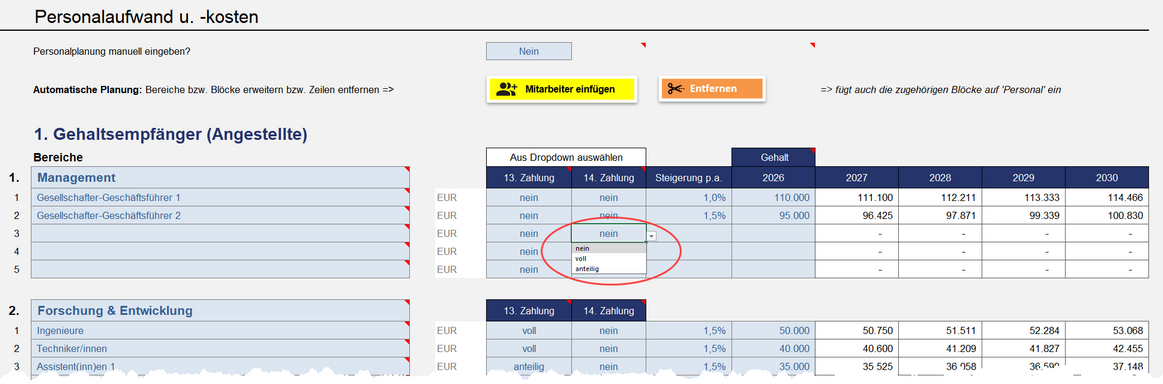Screen dimensions: 1163x384
Task: Select 'anteilig' cell for Assistent(inn)en 1
Action: click(529, 365)
